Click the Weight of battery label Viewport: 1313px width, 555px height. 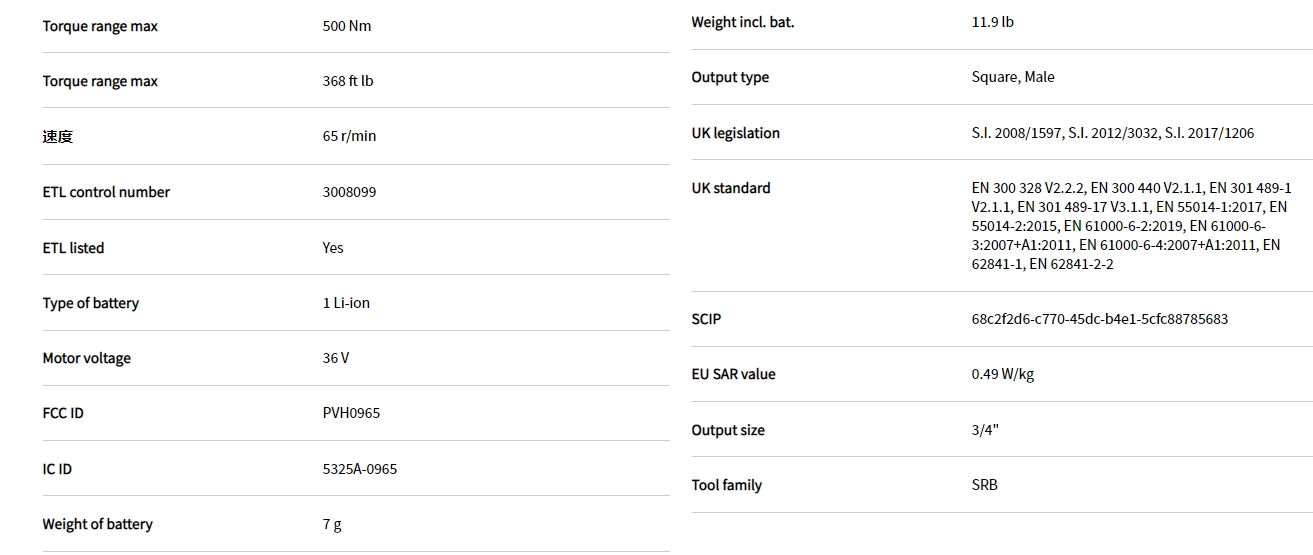(97, 524)
